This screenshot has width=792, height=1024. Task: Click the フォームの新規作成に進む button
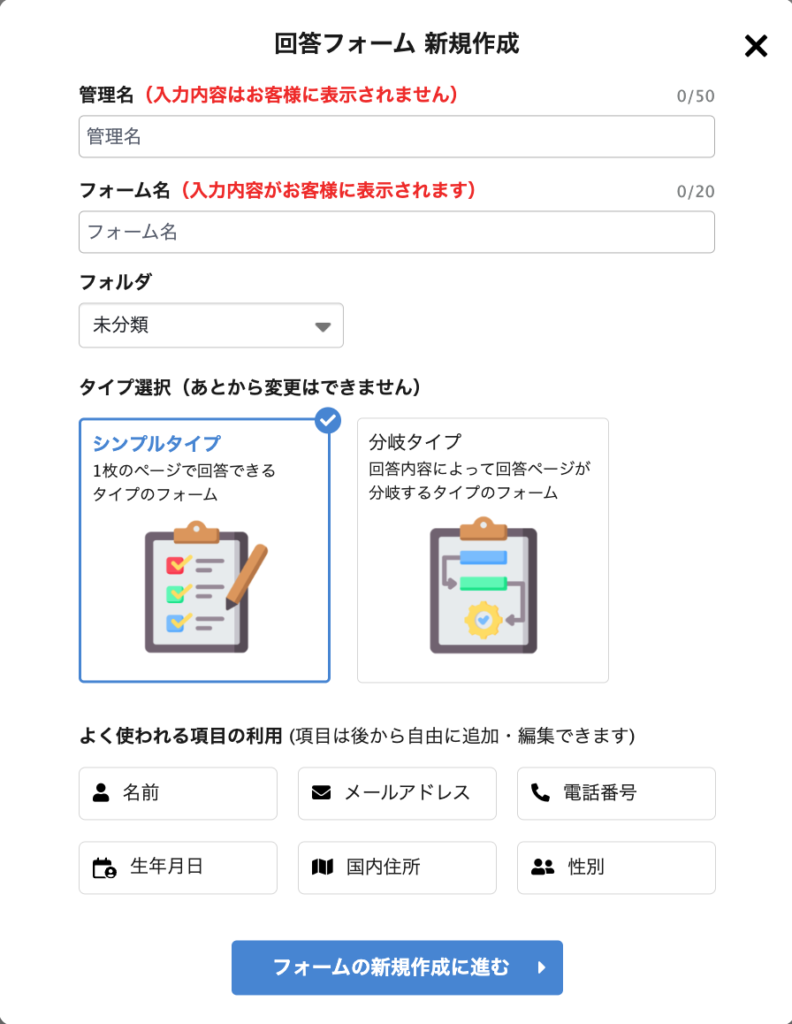pyautogui.click(x=397, y=967)
